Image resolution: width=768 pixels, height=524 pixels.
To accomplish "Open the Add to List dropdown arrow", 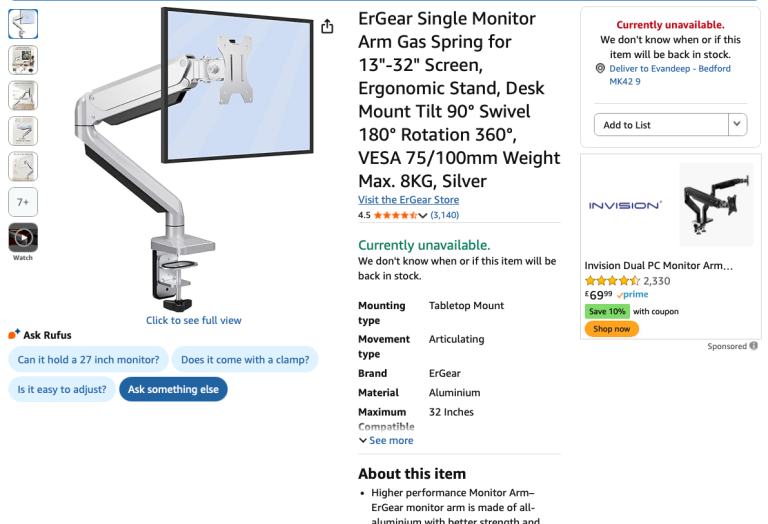I will [x=737, y=125].
